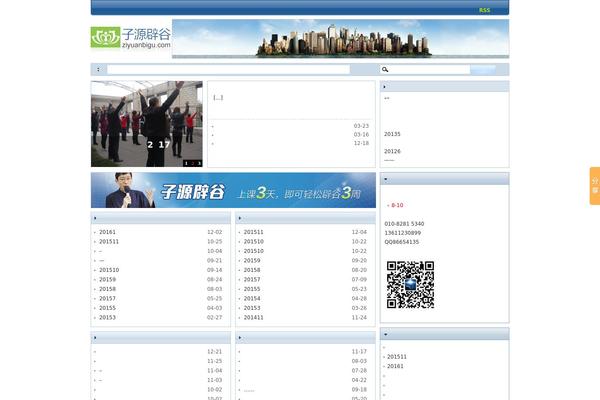Image resolution: width=600 pixels, height=400 pixels.
Task: Click the group exercise slideshow photo
Action: 146,122
